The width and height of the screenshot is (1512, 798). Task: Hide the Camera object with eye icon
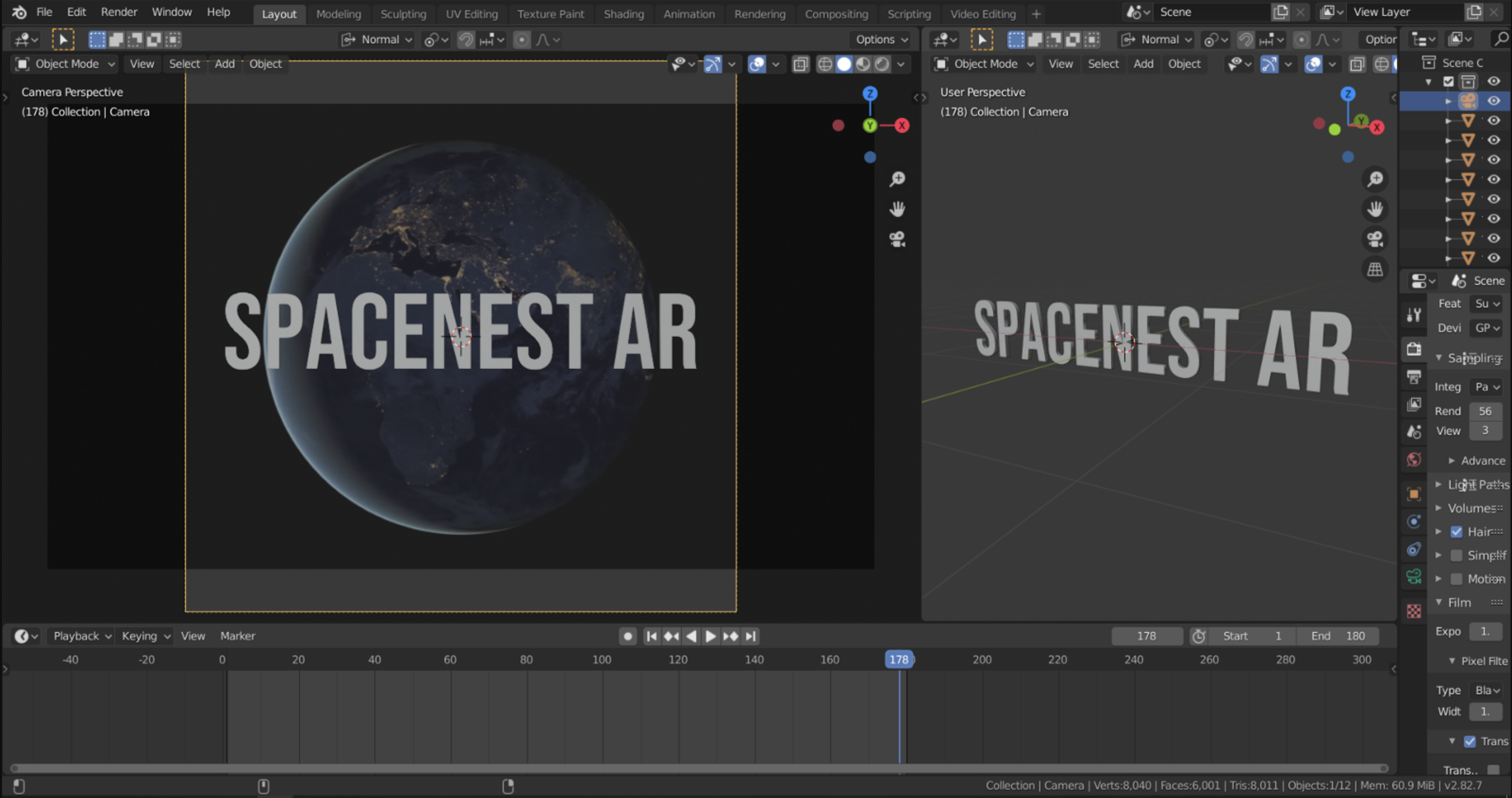(1493, 101)
